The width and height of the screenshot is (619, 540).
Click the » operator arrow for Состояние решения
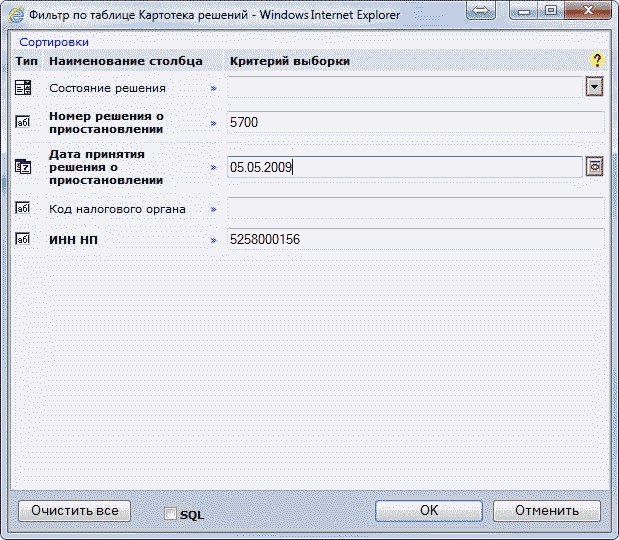point(213,88)
